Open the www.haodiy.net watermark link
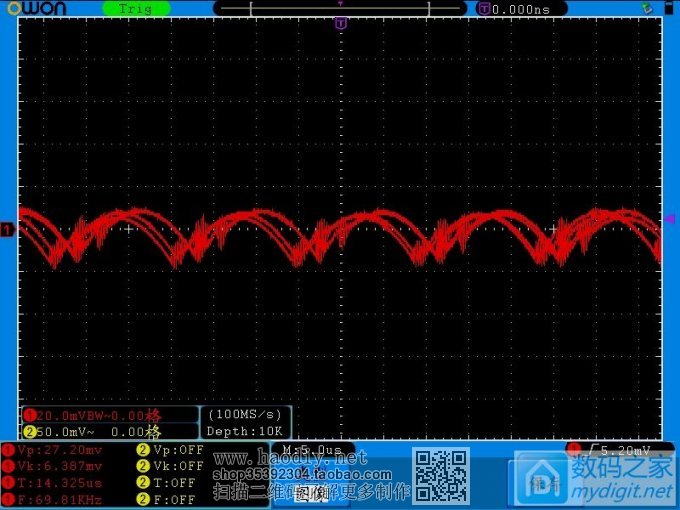This screenshot has width=680, height=510. 290,458
